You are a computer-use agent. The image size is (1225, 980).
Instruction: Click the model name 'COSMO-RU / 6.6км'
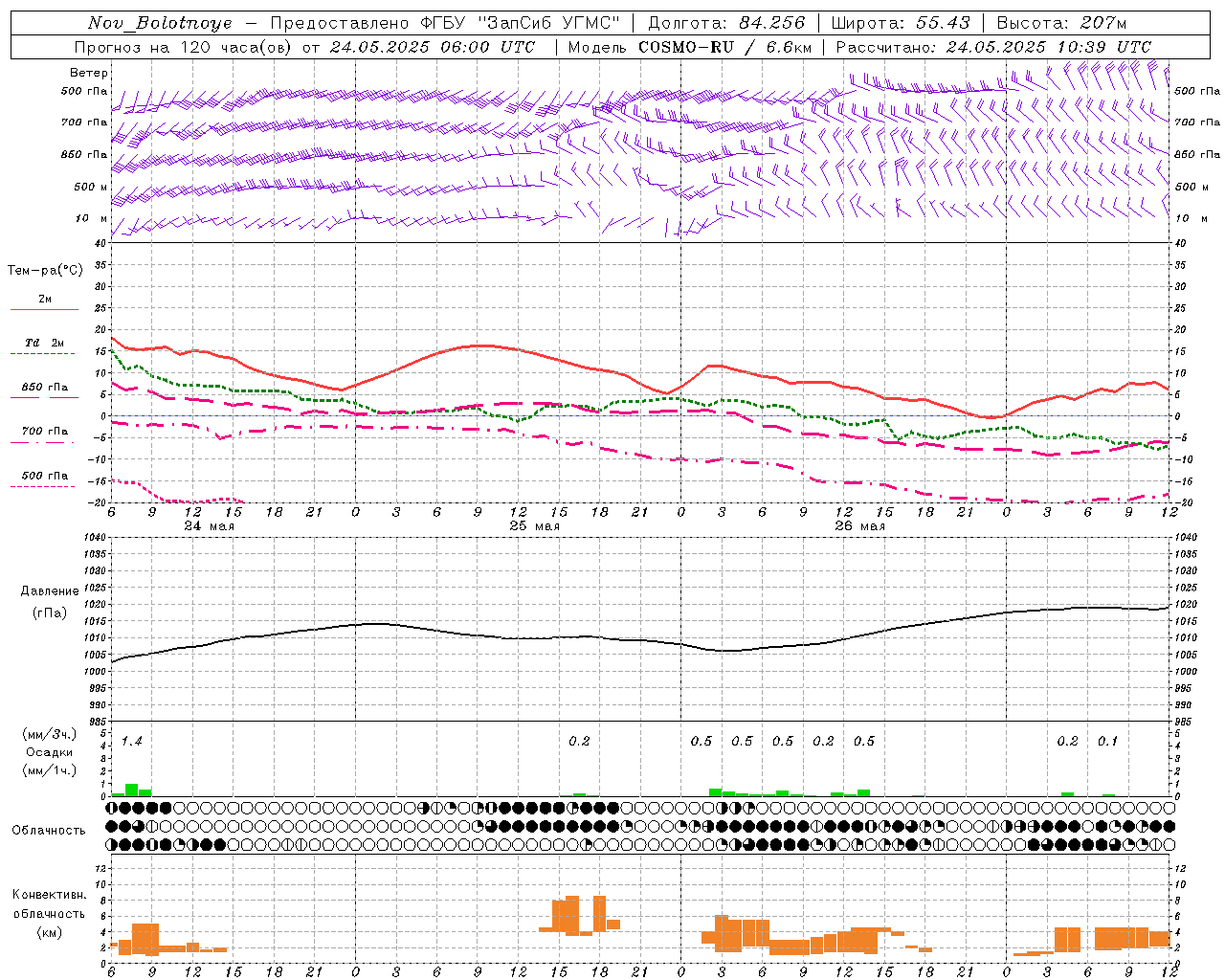click(x=724, y=47)
